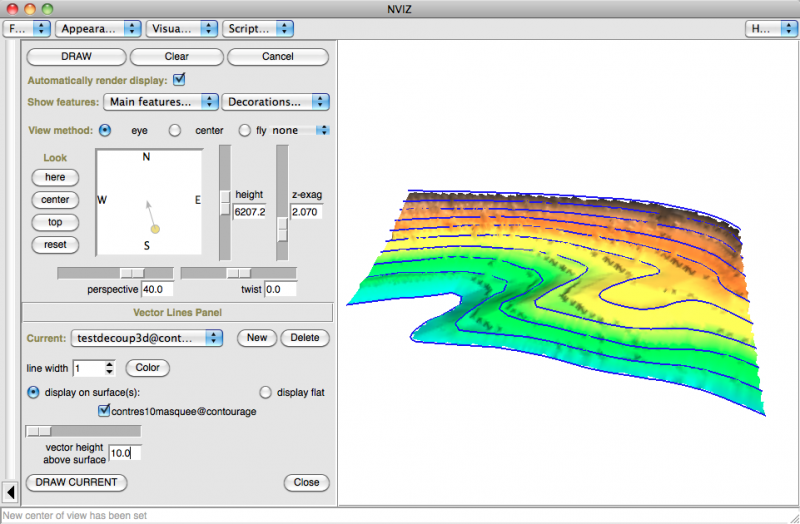Select the display flat radio option
This screenshot has height=524, width=800.
266,392
